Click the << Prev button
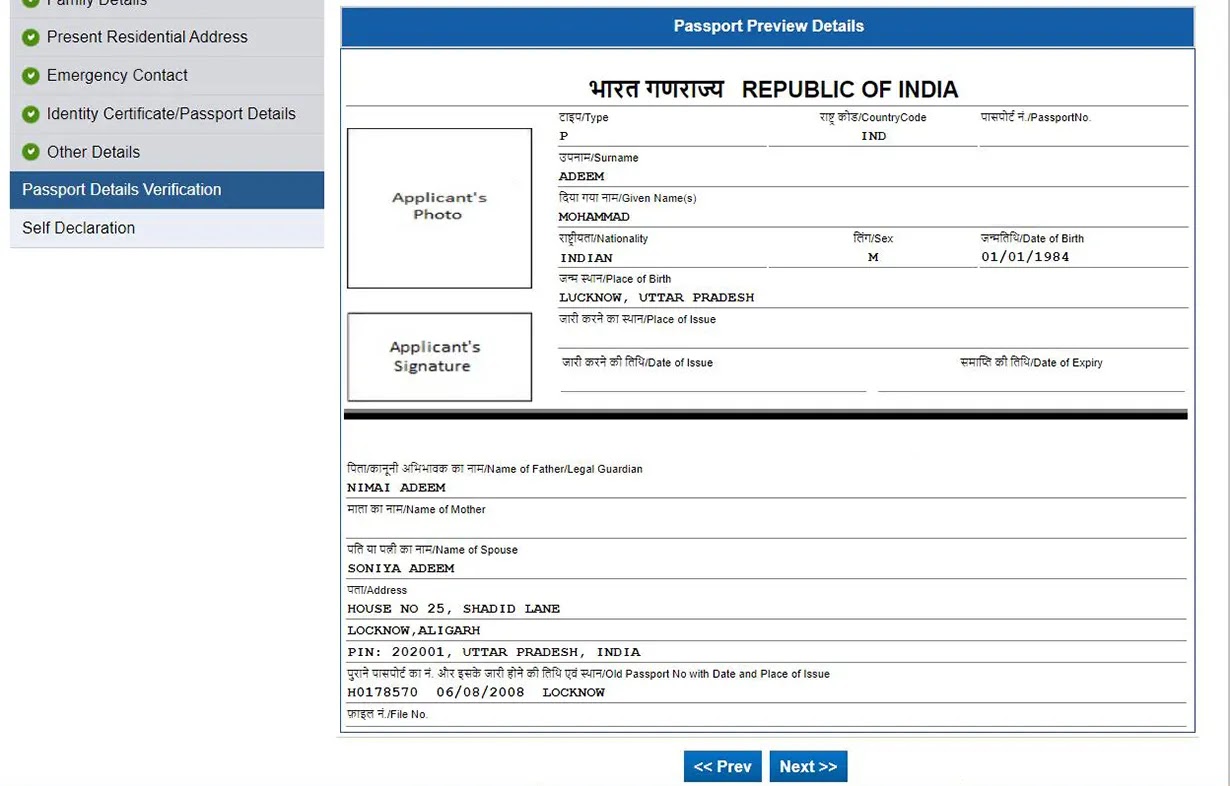Viewport: 1230px width, 786px height. 722,767
